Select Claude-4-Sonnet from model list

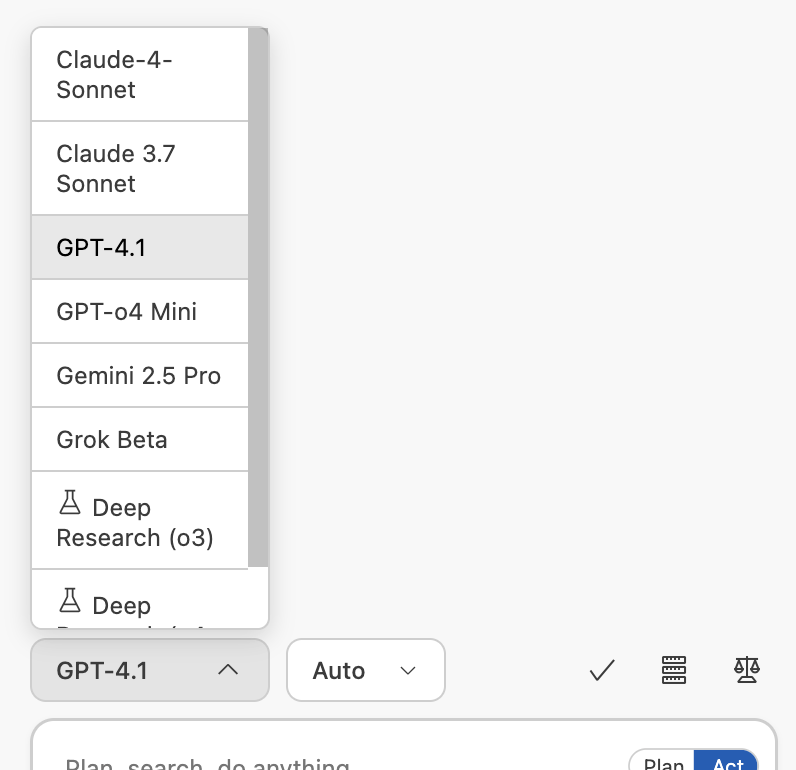click(x=140, y=75)
